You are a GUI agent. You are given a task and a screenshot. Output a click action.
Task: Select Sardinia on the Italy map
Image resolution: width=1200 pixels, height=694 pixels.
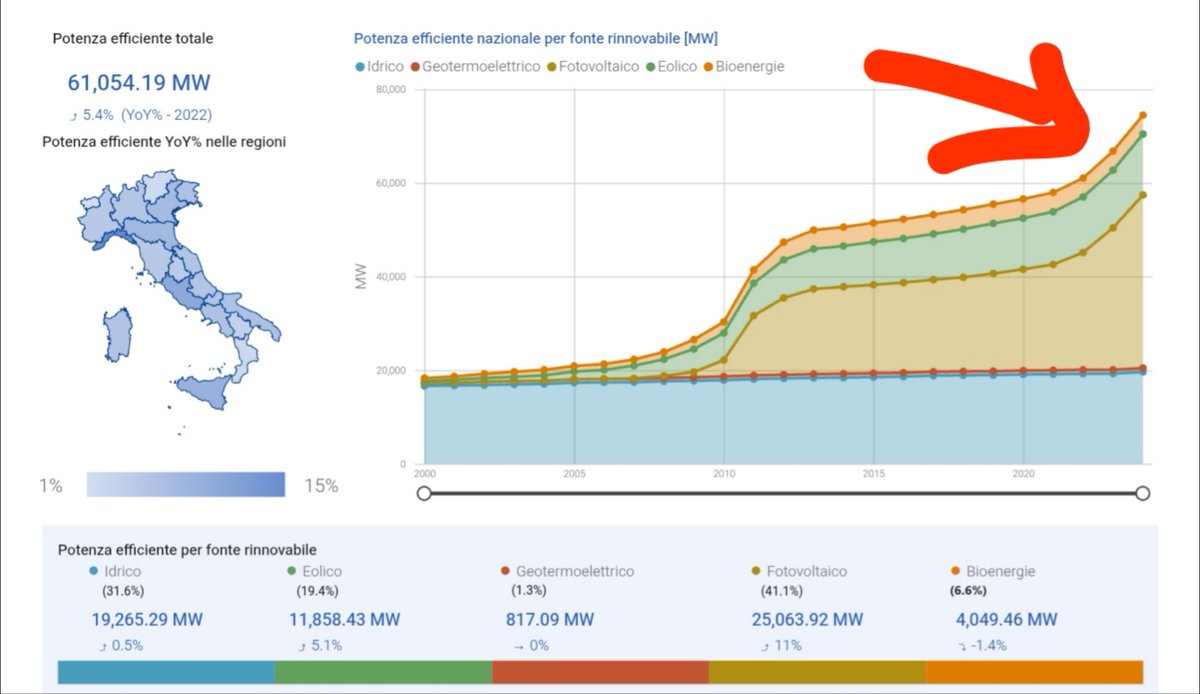(x=117, y=335)
